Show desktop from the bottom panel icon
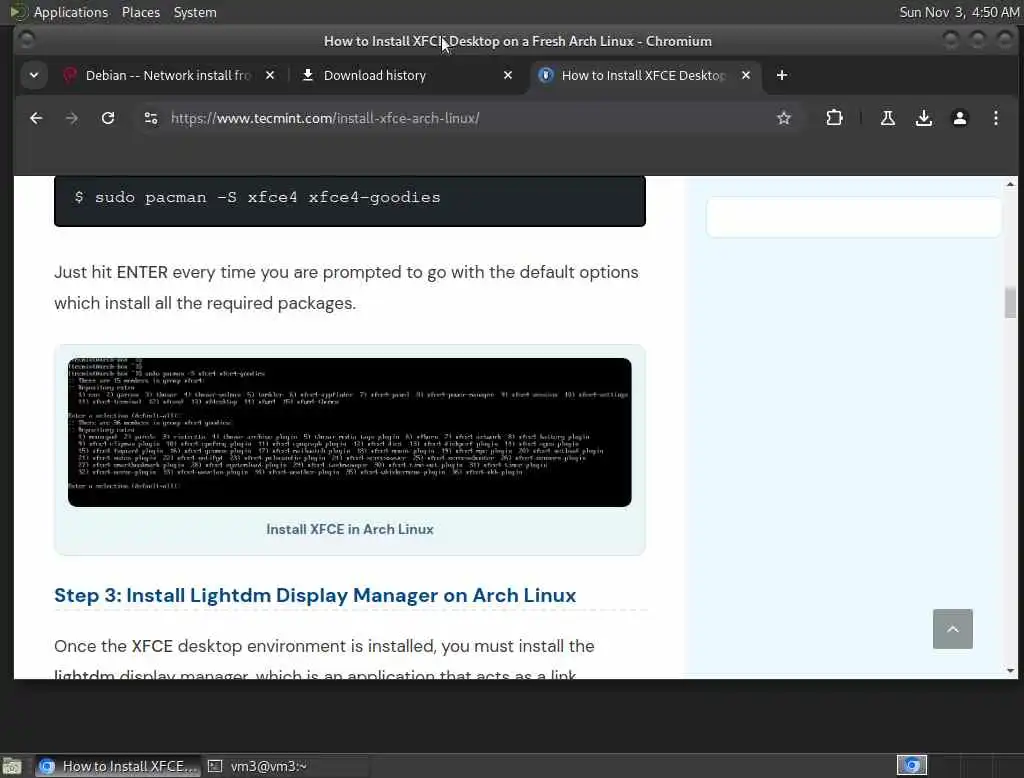Screen dimensions: 1024x778 12,766
